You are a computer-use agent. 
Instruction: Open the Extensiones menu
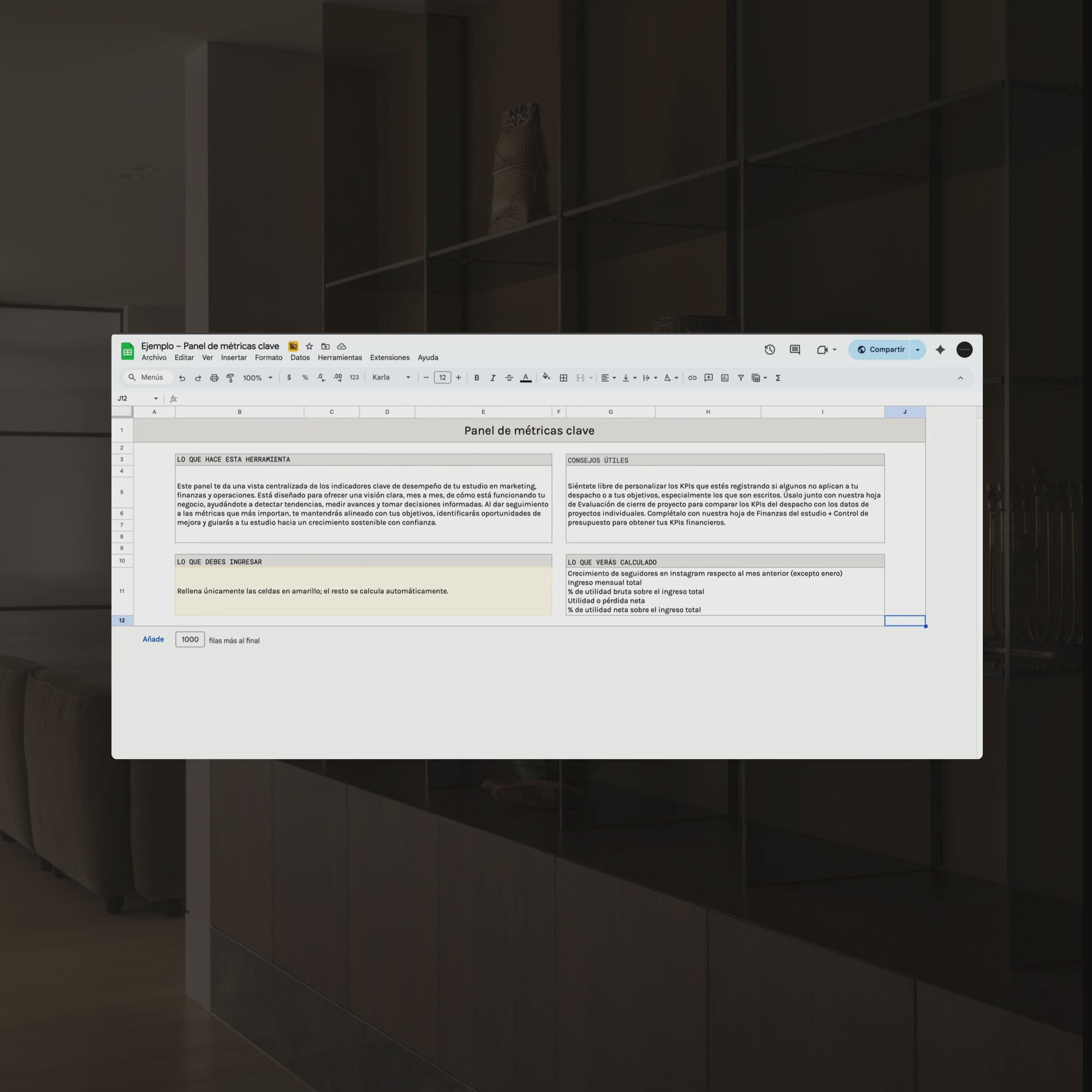click(389, 357)
